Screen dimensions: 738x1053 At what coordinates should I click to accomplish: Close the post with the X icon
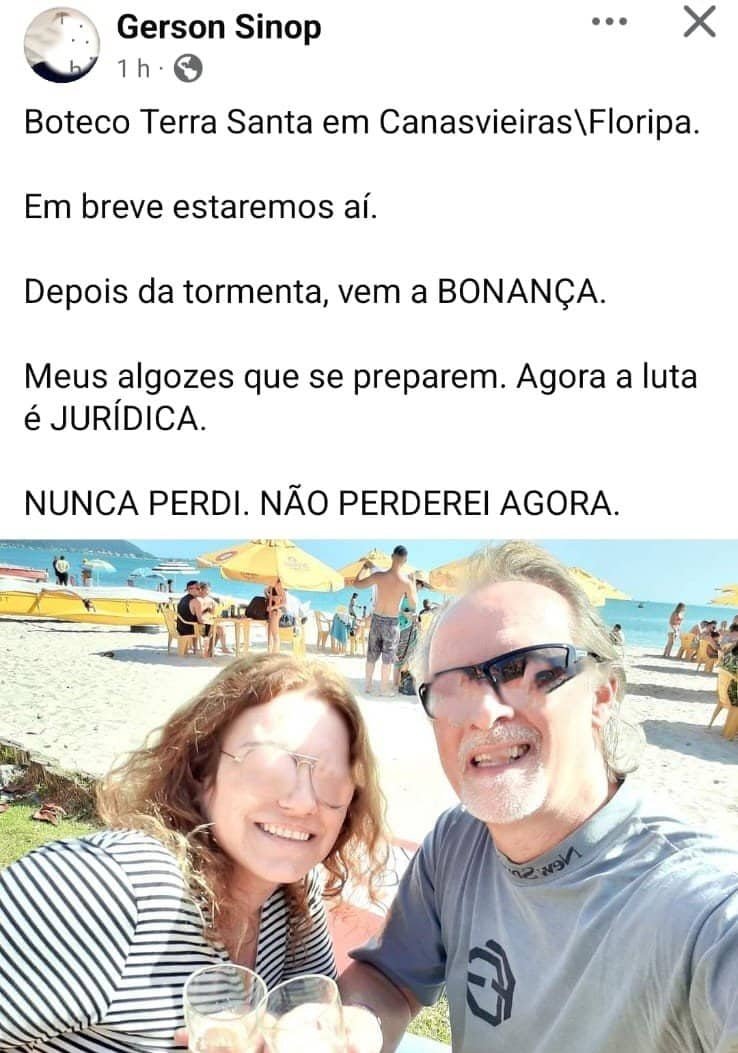700,21
